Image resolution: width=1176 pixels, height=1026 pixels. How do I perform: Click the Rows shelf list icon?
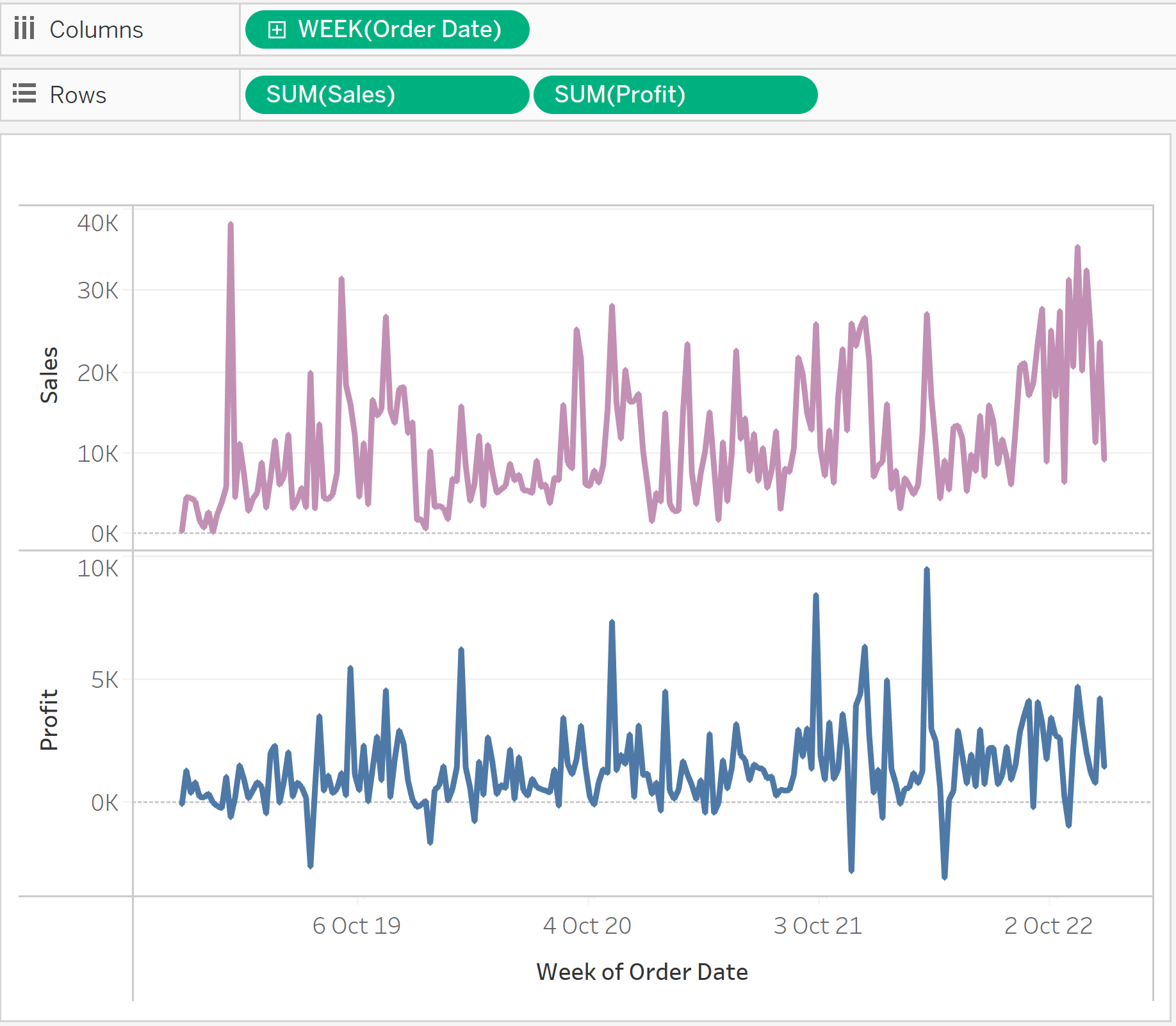[24, 94]
